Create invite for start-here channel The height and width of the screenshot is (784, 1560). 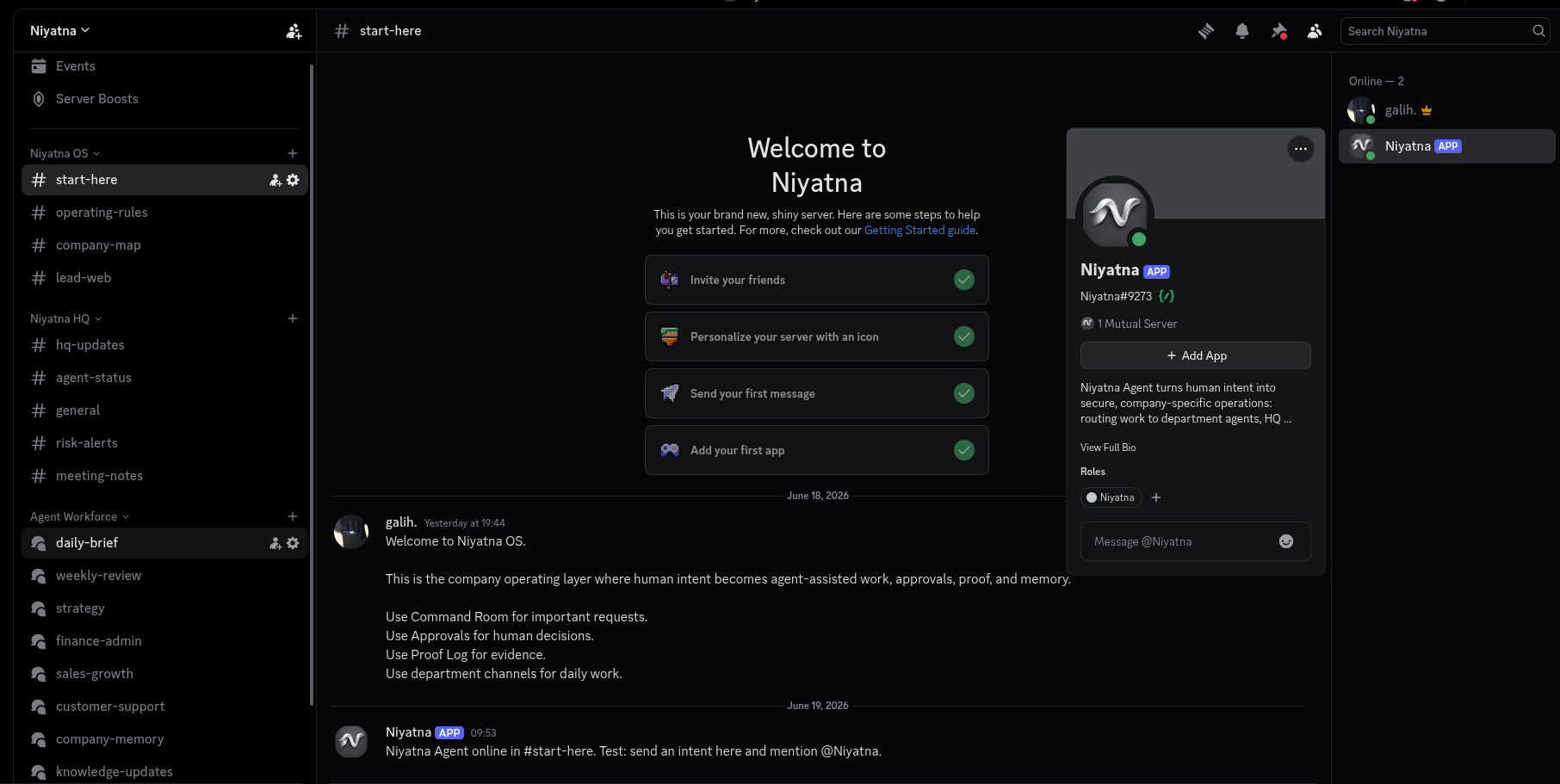click(275, 180)
